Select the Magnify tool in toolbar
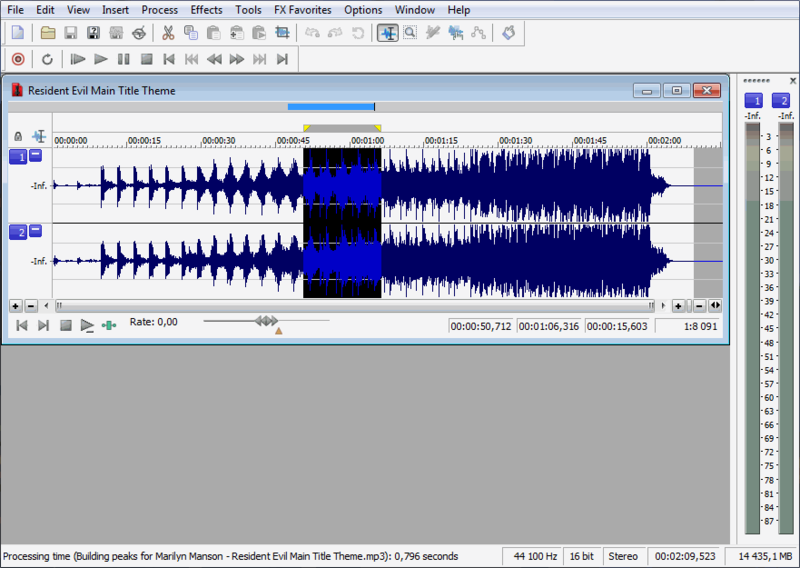 pyautogui.click(x=410, y=33)
